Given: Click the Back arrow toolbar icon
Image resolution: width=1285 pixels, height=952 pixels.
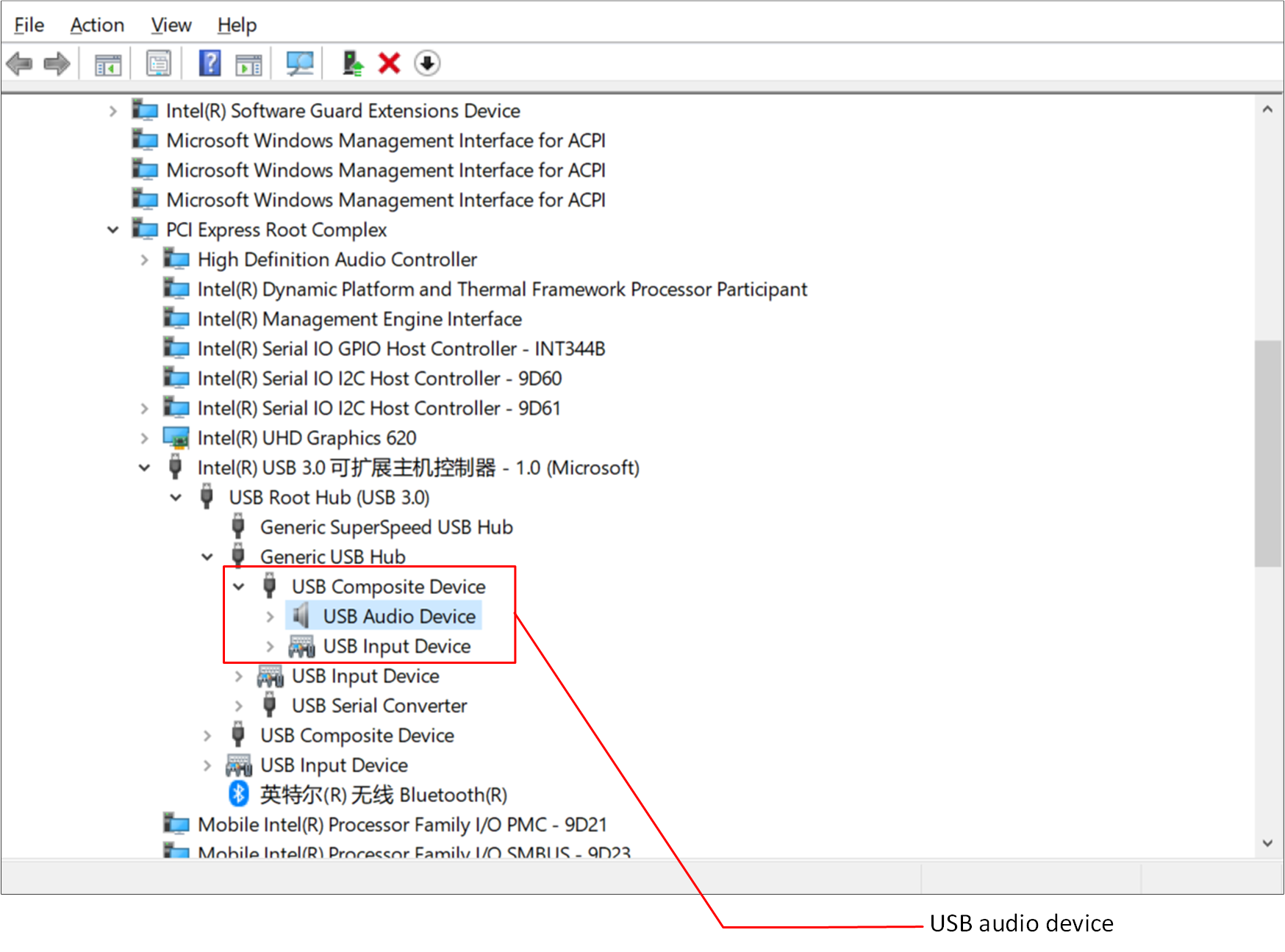Looking at the screenshot, I should point(20,63).
